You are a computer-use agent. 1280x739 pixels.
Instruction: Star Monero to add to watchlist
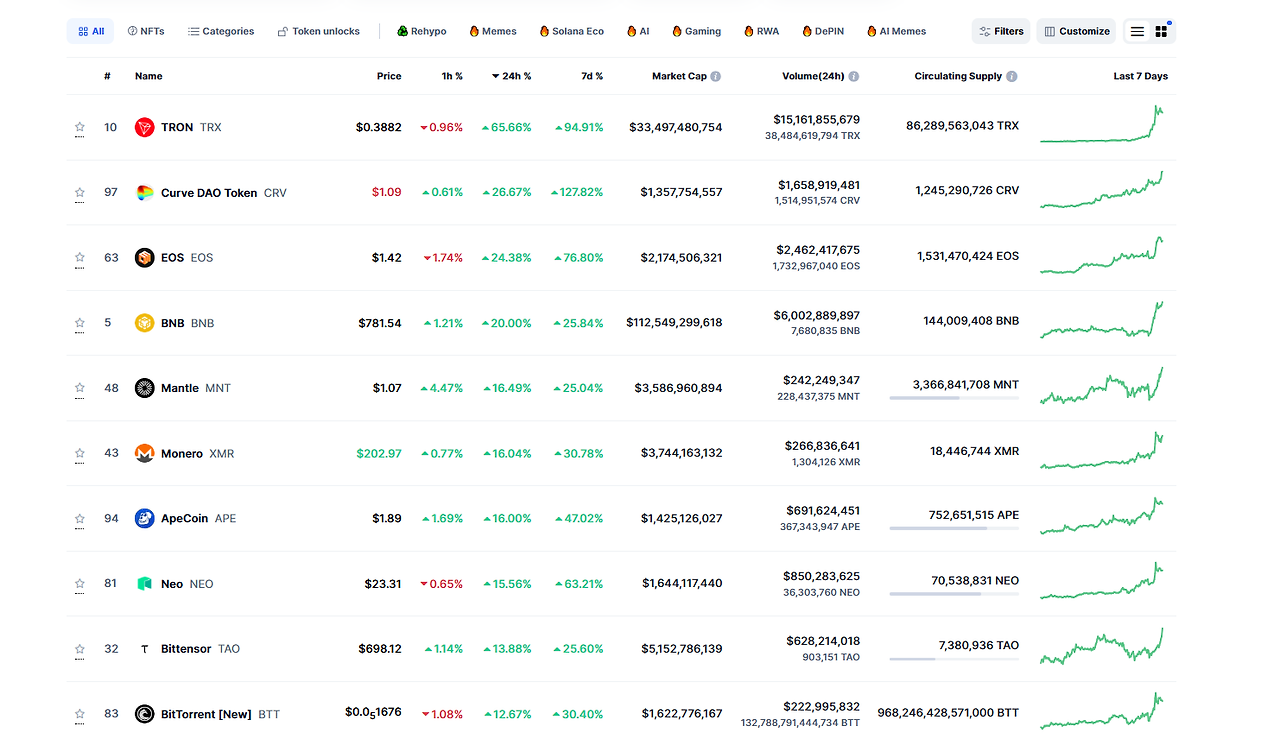[80, 453]
